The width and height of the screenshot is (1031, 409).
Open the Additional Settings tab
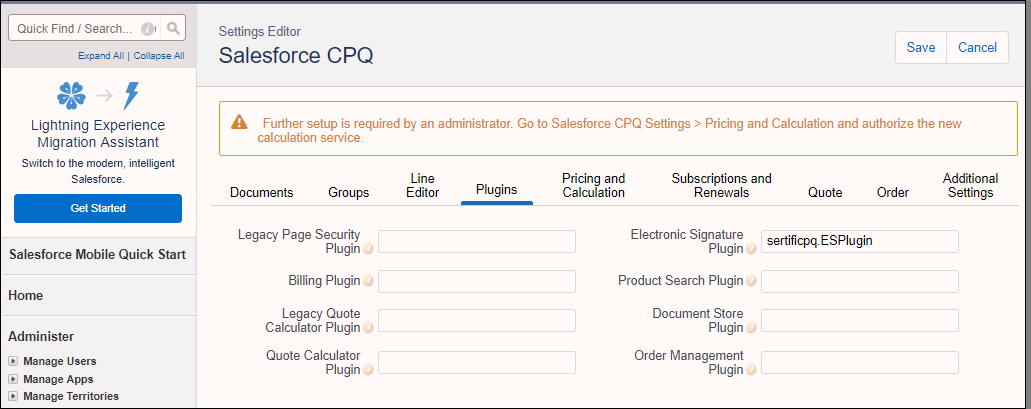coord(971,185)
